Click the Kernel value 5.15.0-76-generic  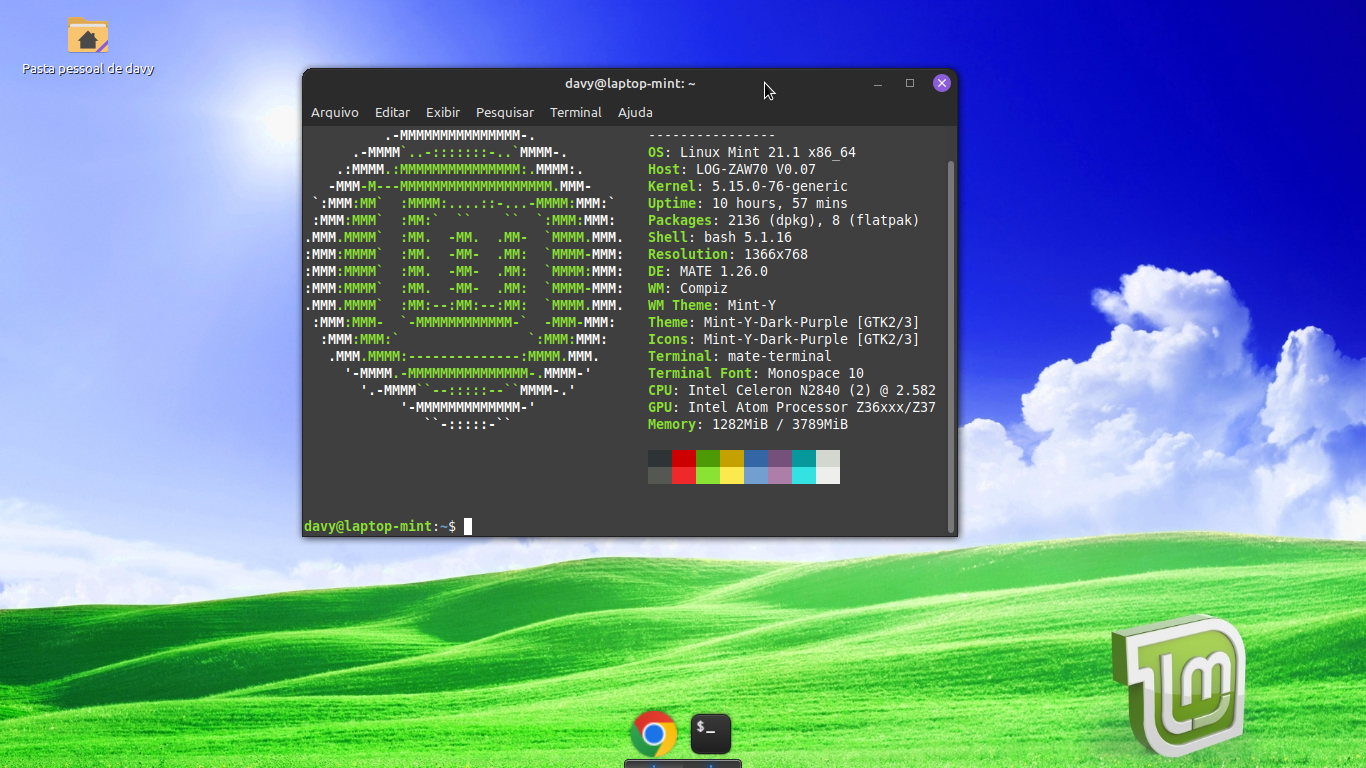point(780,187)
